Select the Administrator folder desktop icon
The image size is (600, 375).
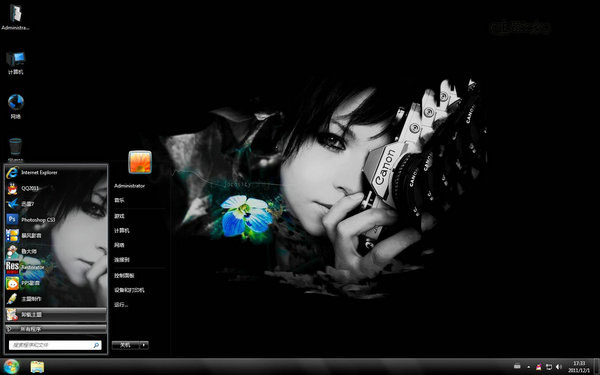pos(15,17)
